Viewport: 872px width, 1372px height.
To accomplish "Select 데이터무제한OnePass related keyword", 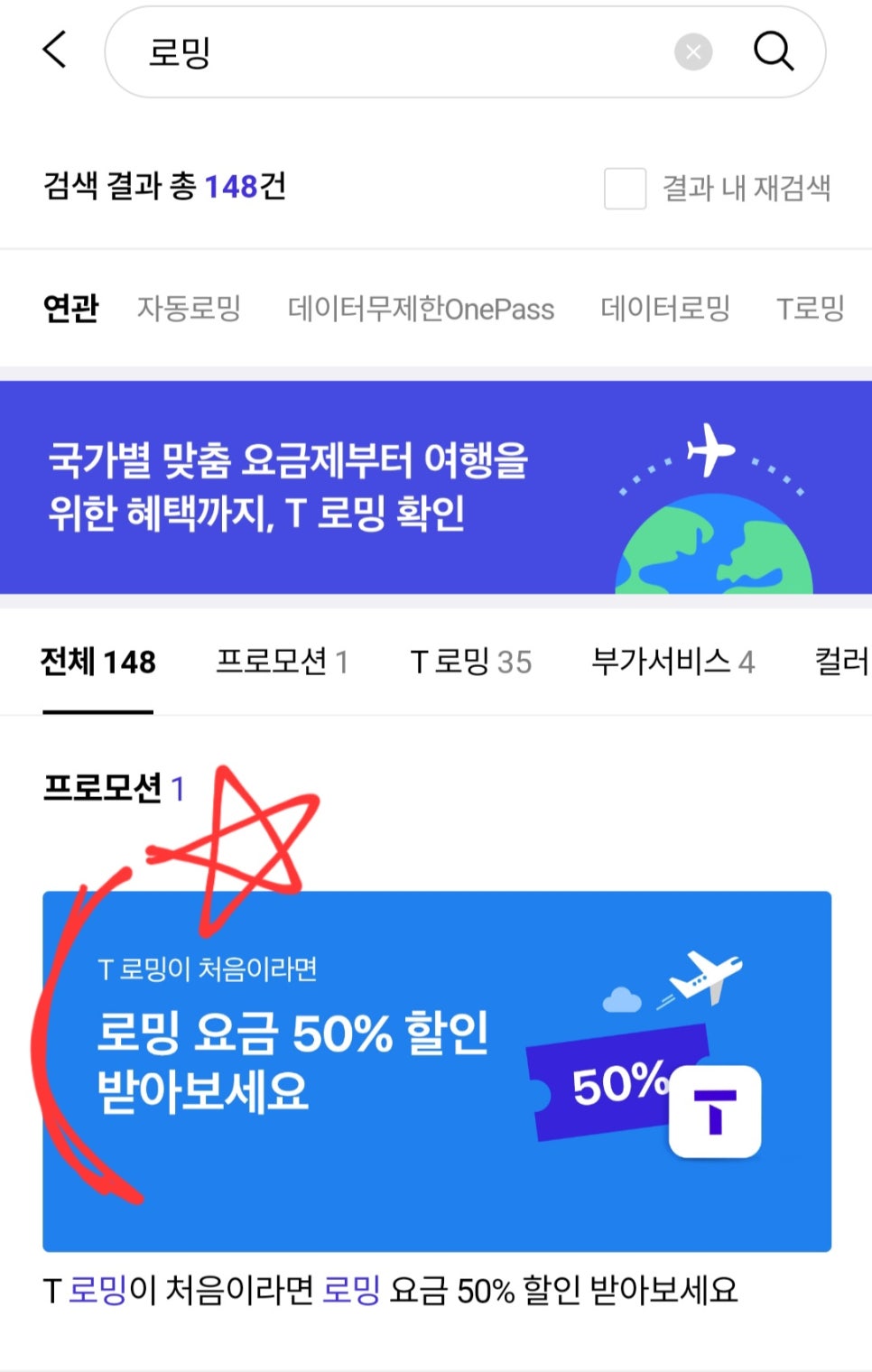I will coord(421,309).
